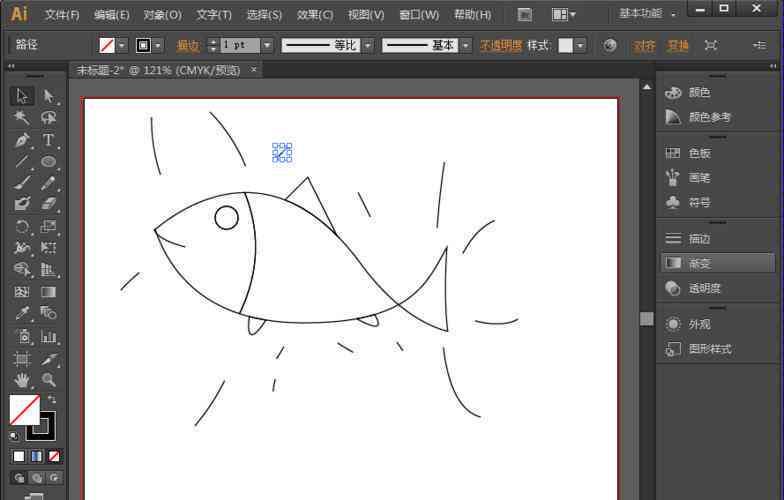
Task: Open stroke weight dropdown next to 1 pt
Action: (x=268, y=46)
